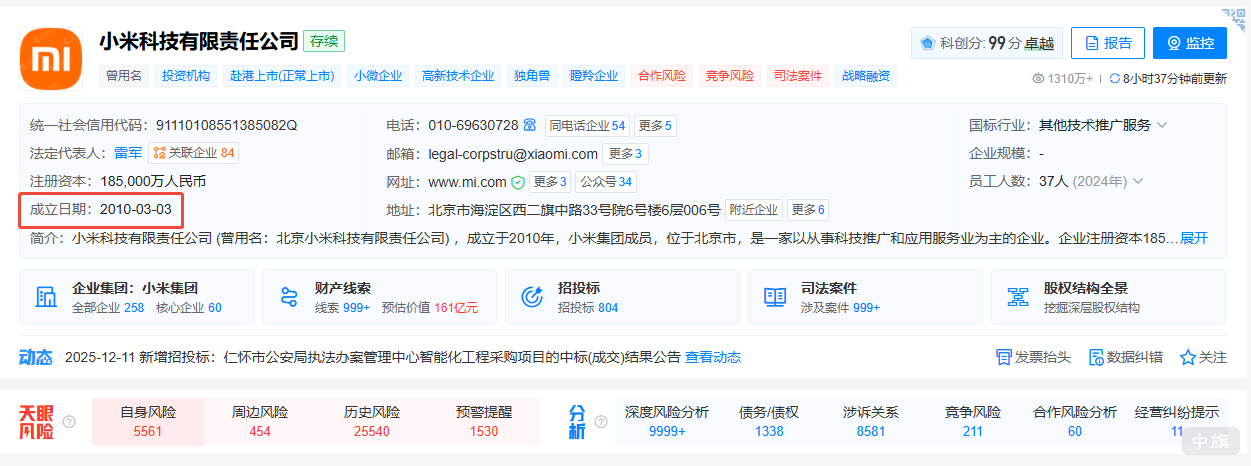Viewport: 1251px width, 466px height.
Task: Expand 更多 3 websites
Action: 550,182
